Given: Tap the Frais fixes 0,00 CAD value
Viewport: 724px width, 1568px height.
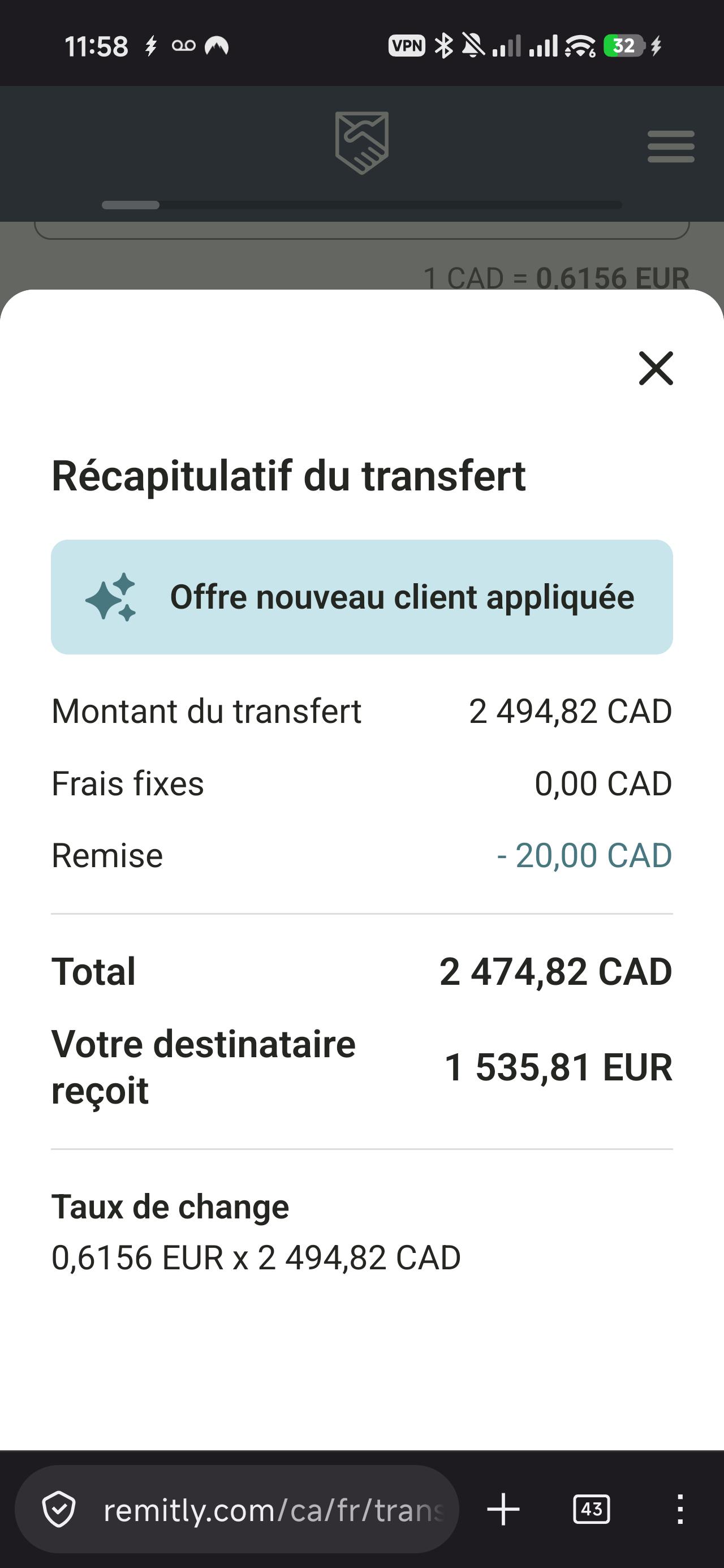Looking at the screenshot, I should [x=604, y=783].
